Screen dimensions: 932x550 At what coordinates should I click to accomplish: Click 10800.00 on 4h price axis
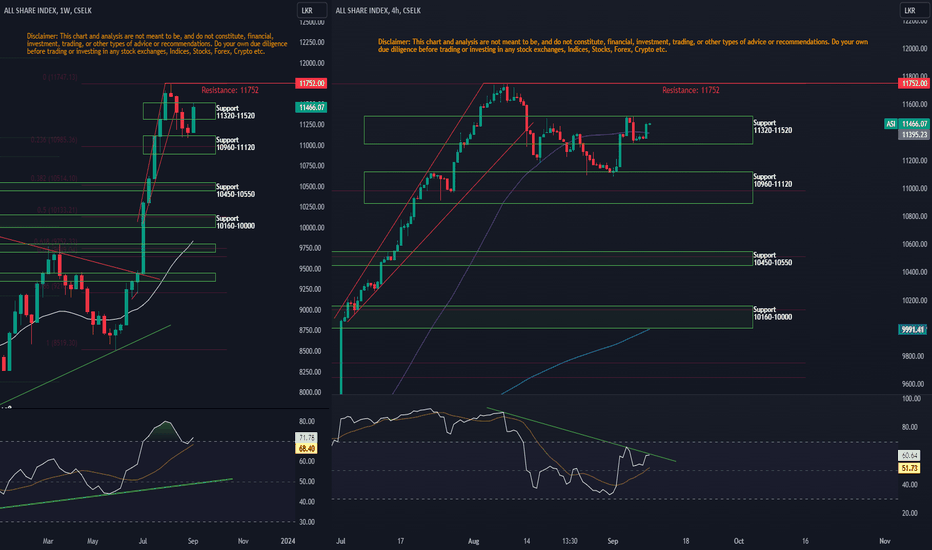pyautogui.click(x=915, y=216)
